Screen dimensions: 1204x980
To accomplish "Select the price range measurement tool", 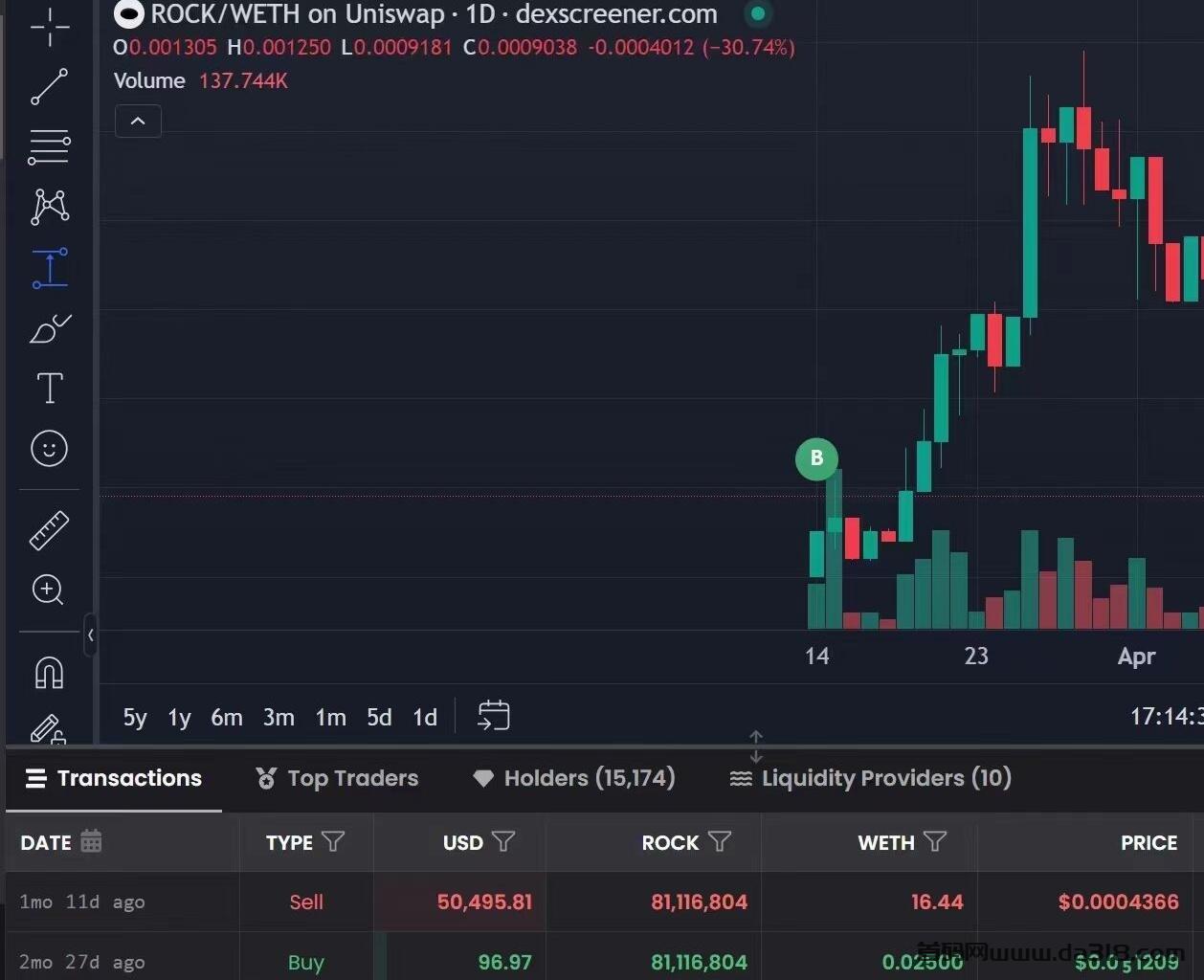I will pos(50,267).
